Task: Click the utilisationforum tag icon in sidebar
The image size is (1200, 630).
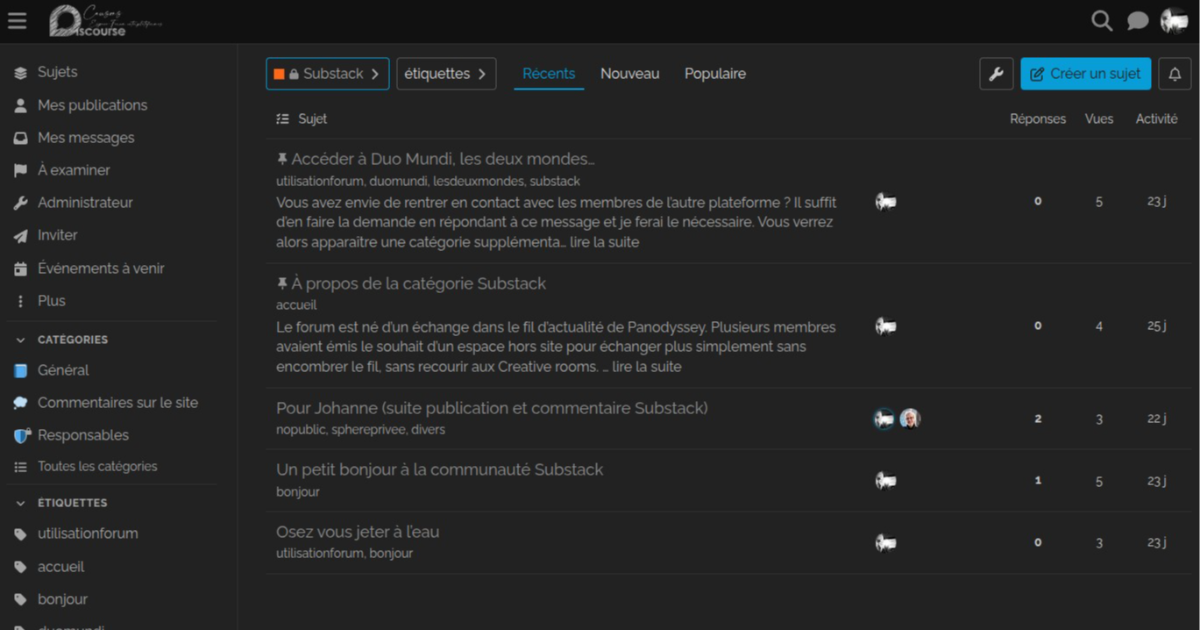Action: pyautogui.click(x=20, y=534)
